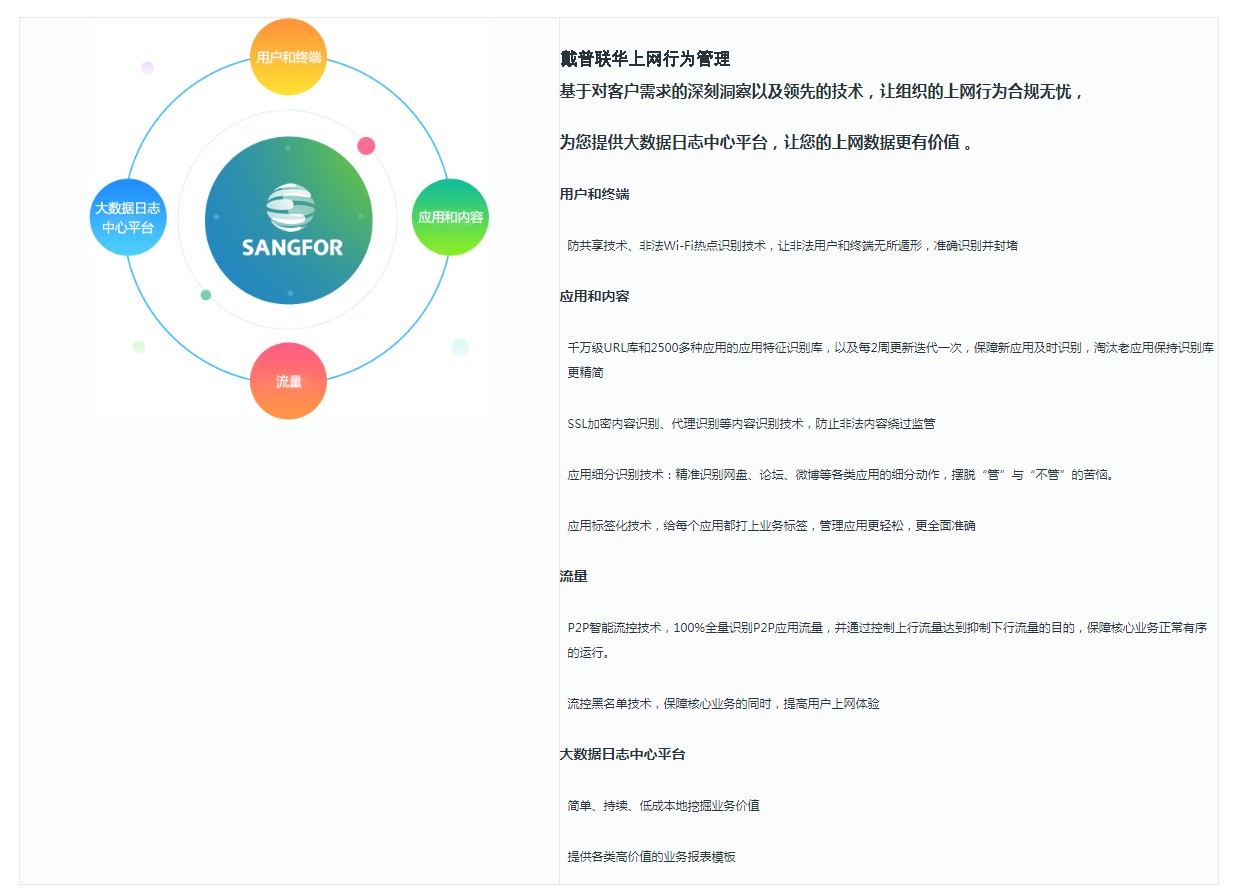Click the line starting 防共享技术
This screenshot has width=1241, height=896.
[x=792, y=245]
